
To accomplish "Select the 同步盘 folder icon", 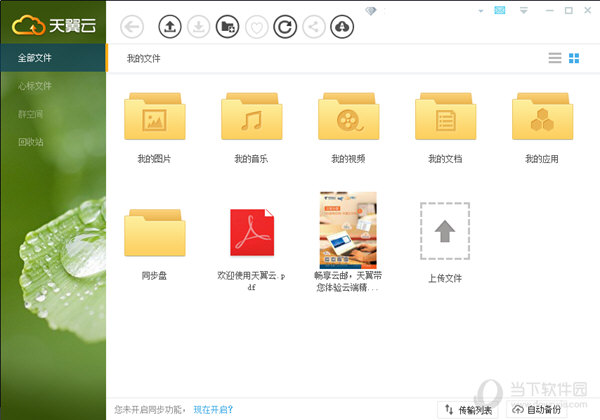I will coord(155,233).
